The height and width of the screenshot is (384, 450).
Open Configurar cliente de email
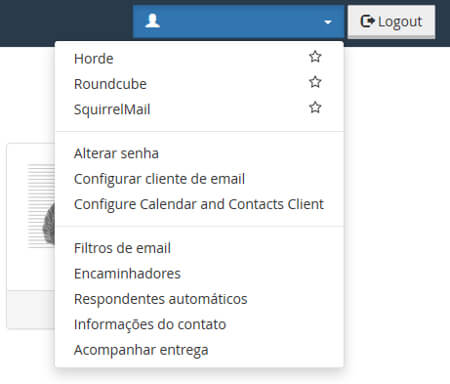(159, 179)
